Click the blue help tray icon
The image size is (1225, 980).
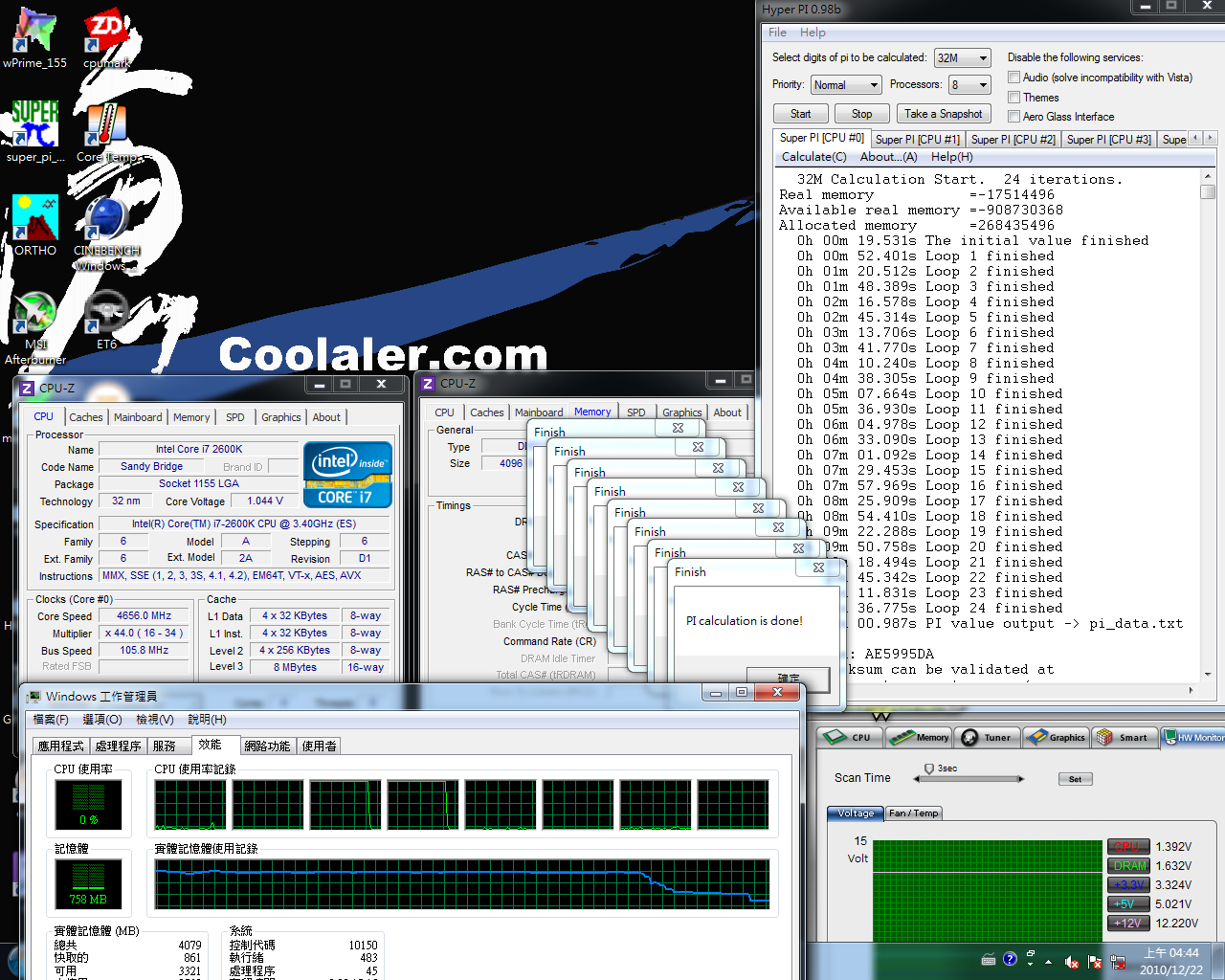(x=1010, y=959)
